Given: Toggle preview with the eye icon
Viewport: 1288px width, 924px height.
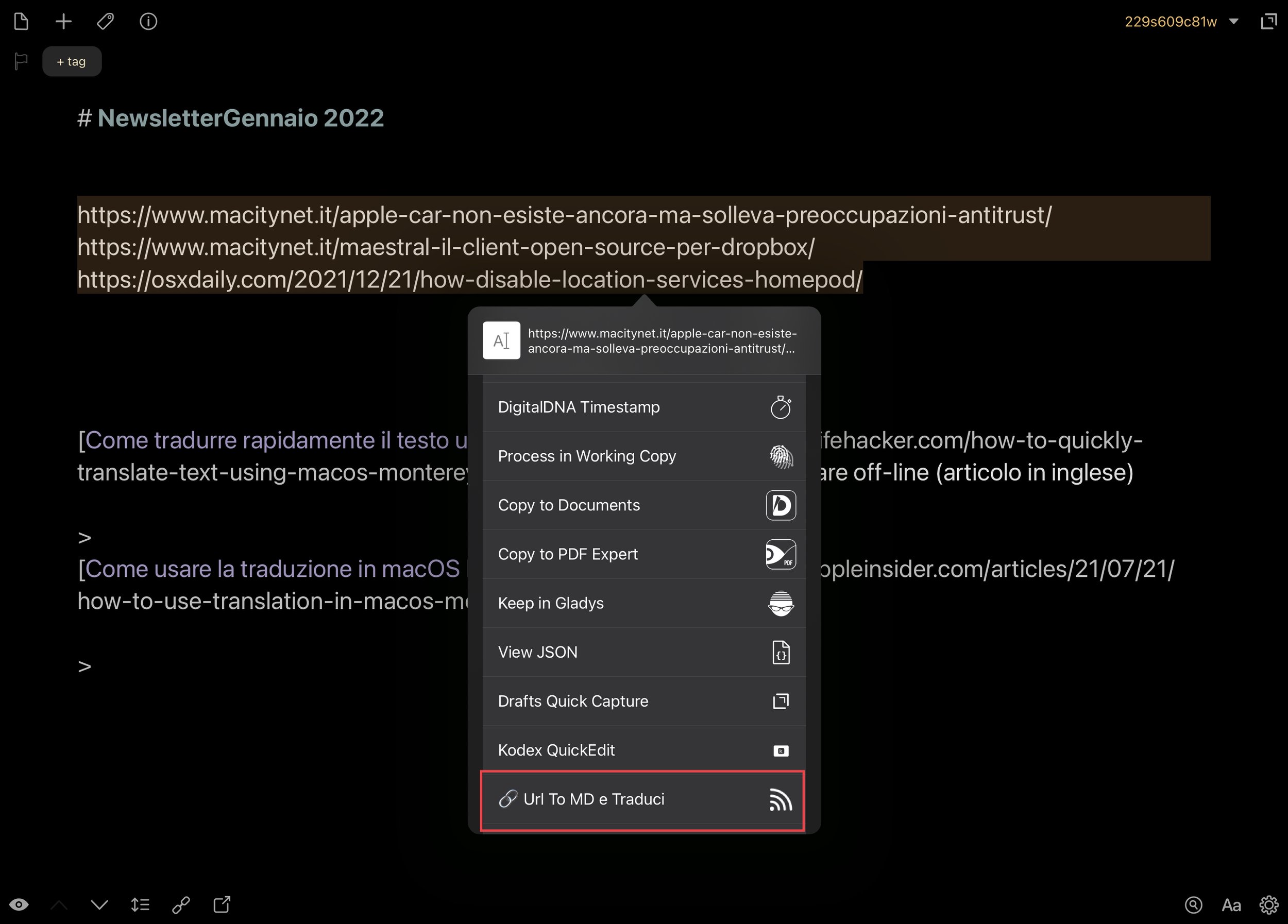Looking at the screenshot, I should (x=19, y=905).
